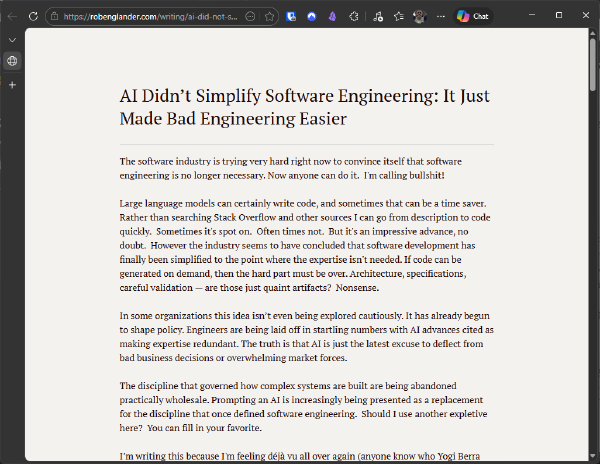Open Copilot Chat button

pos(473,16)
